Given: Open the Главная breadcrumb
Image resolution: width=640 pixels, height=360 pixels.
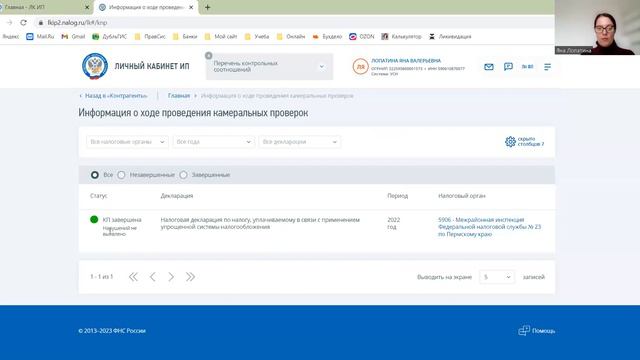Looking at the screenshot, I should 179,96.
